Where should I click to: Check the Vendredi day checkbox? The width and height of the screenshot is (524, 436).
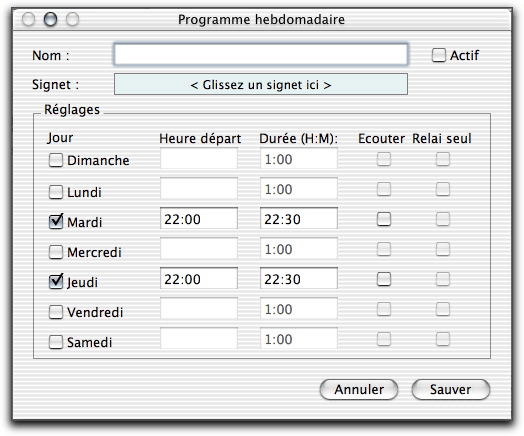(x=56, y=312)
